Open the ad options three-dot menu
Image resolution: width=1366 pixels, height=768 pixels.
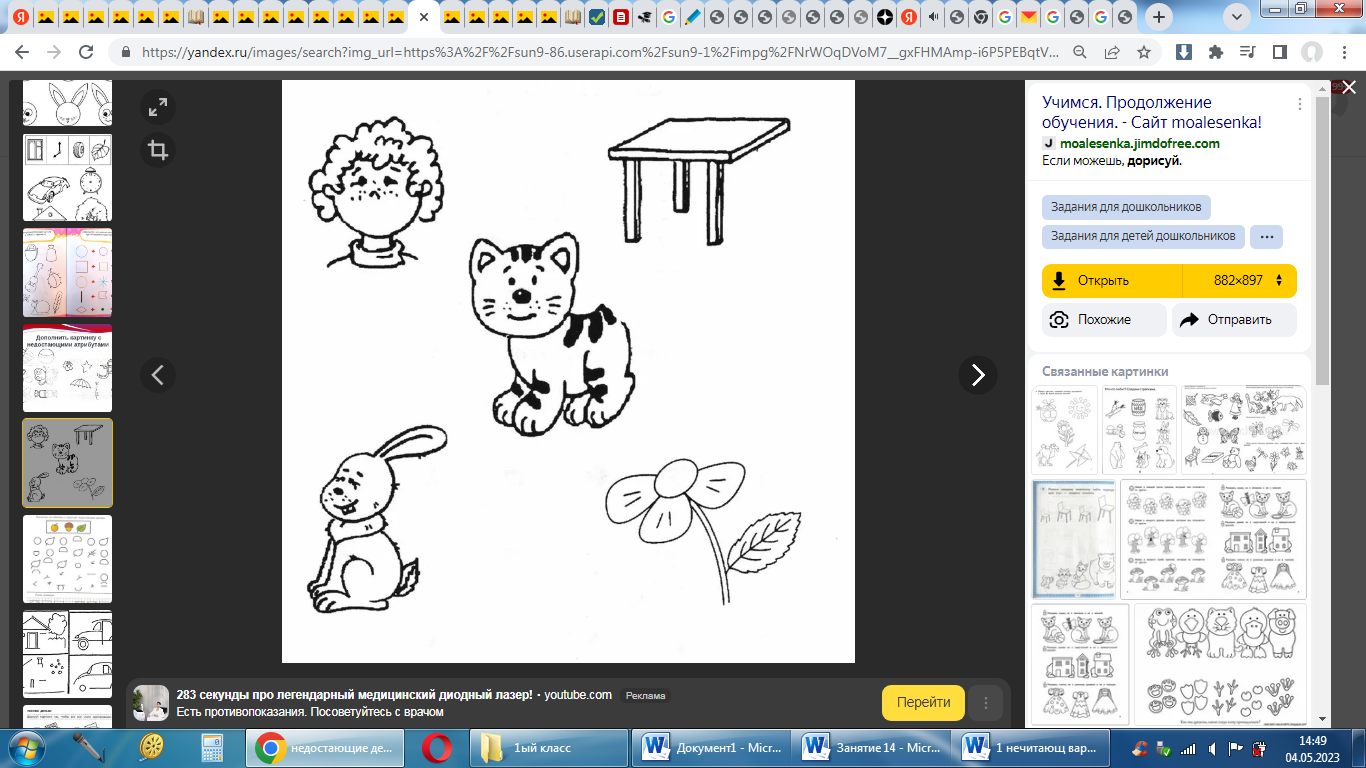986,702
